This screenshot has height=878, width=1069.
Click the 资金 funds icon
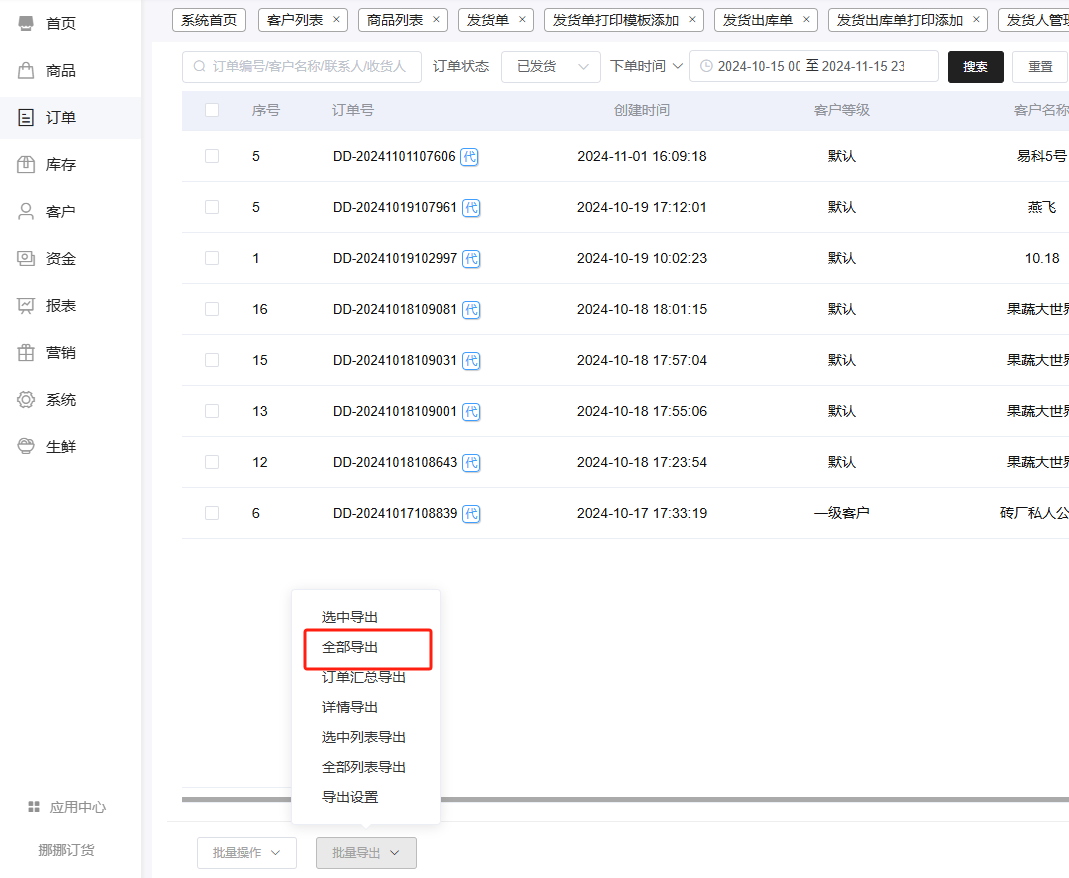point(26,258)
